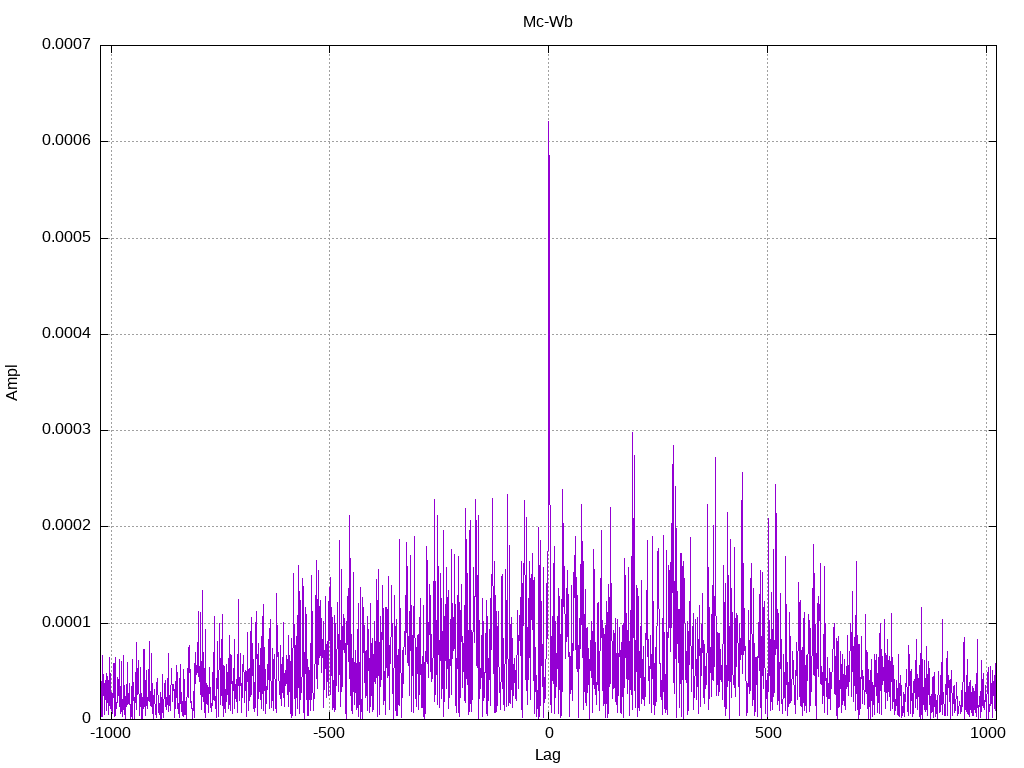Click the tip of the central peak at lag 0
This screenshot has width=1024, height=768.
(x=548, y=122)
